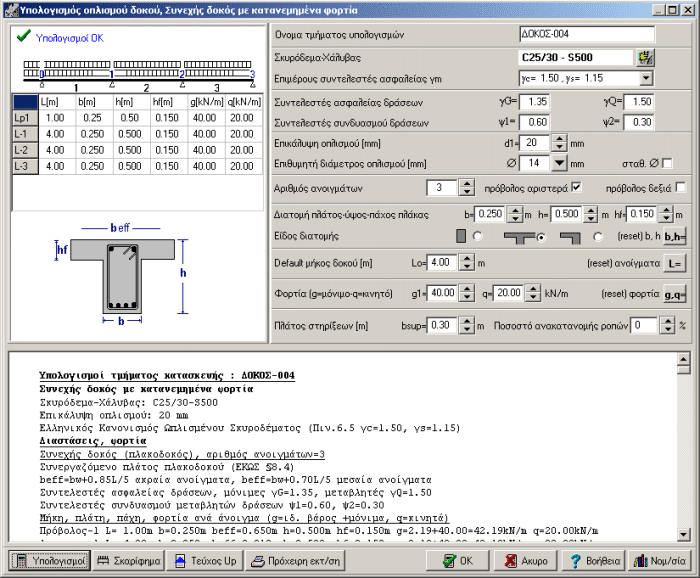Screen dimensions: 700x578
Task: Open the concrete-steel material selector icon
Action: [647, 57]
